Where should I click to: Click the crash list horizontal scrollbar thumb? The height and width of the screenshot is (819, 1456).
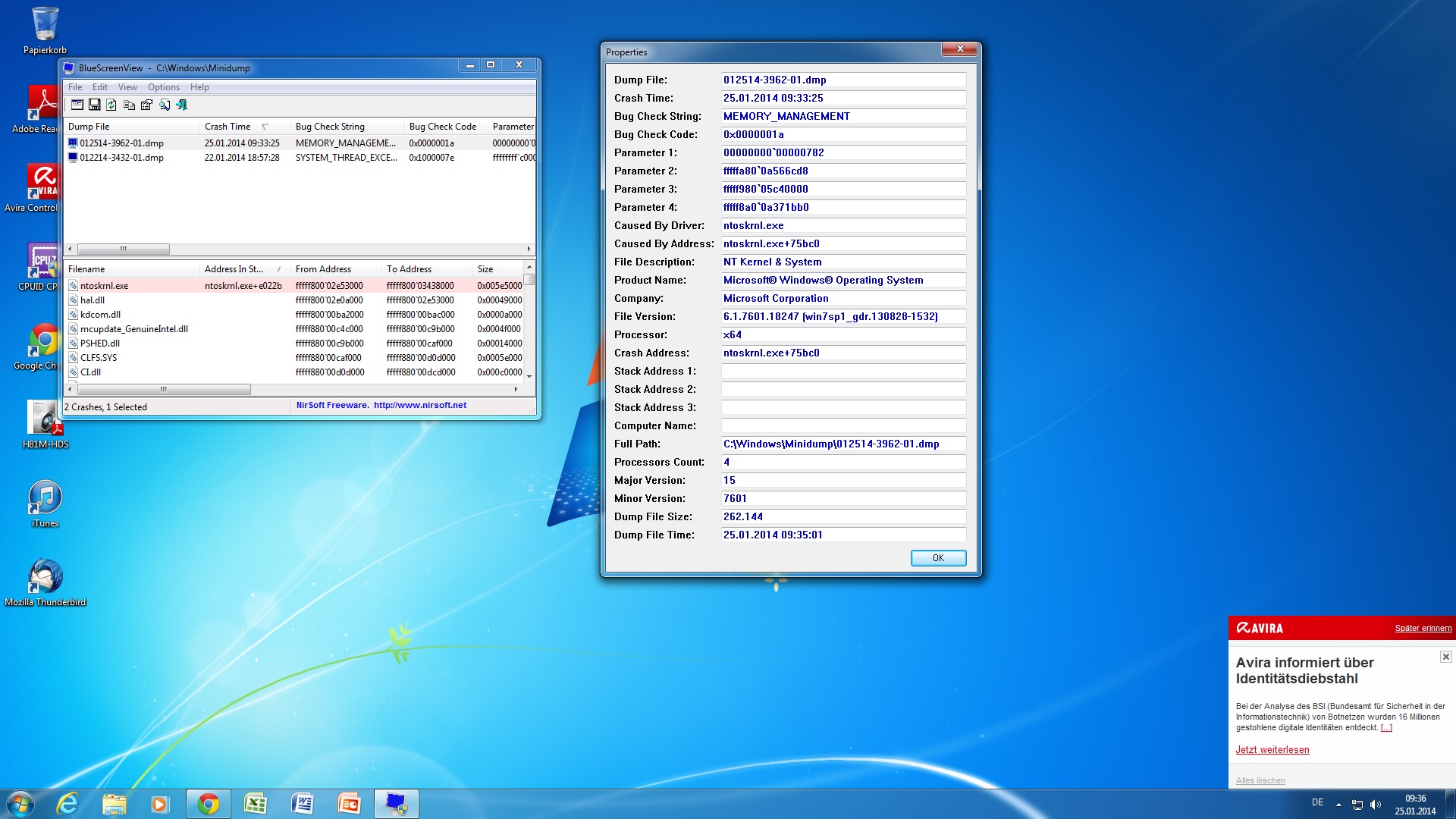(x=123, y=249)
